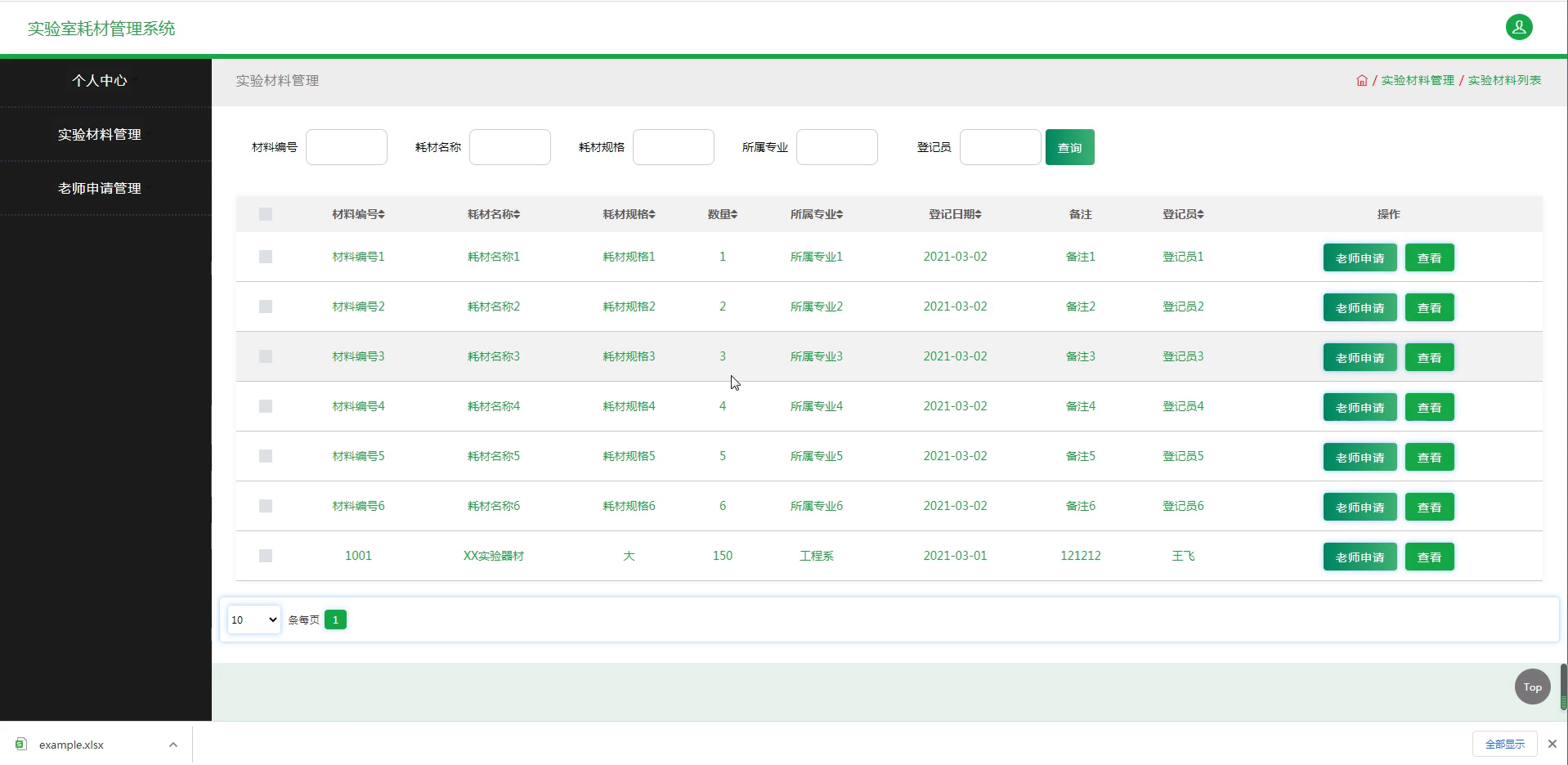Expand the example.xlsx download options chevron

(x=173, y=745)
